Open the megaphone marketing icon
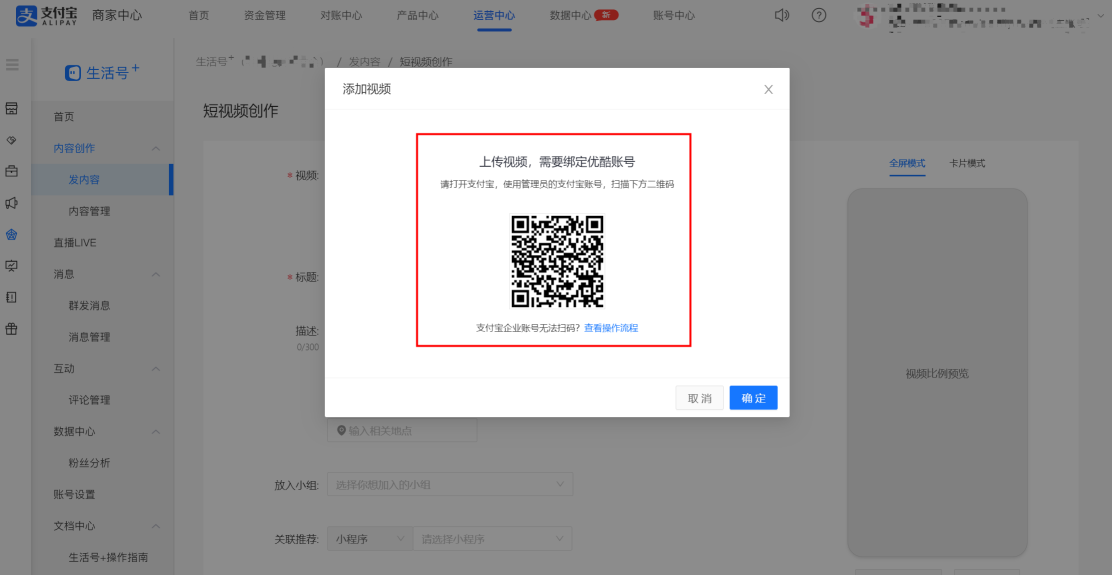The height and width of the screenshot is (575, 1112). click(x=11, y=203)
